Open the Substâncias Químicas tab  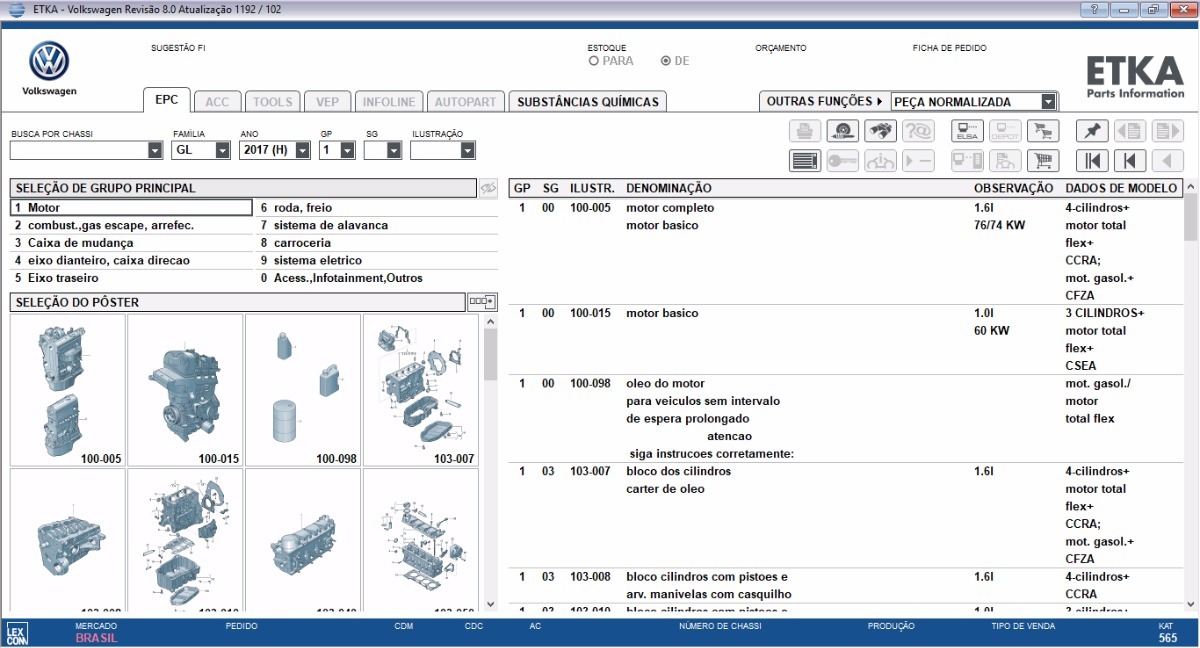588,102
